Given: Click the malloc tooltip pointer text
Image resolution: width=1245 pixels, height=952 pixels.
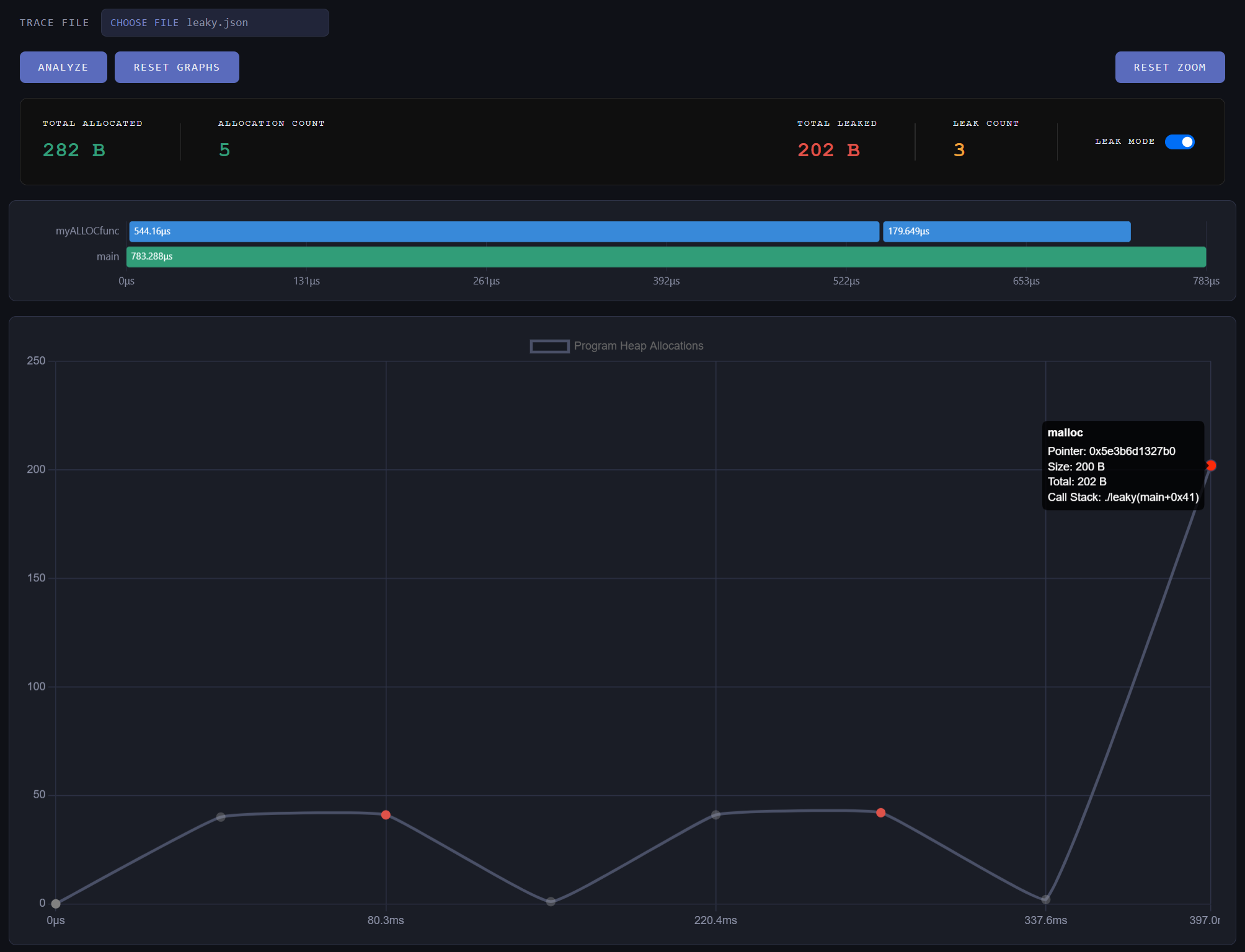Looking at the screenshot, I should 1111,451.
